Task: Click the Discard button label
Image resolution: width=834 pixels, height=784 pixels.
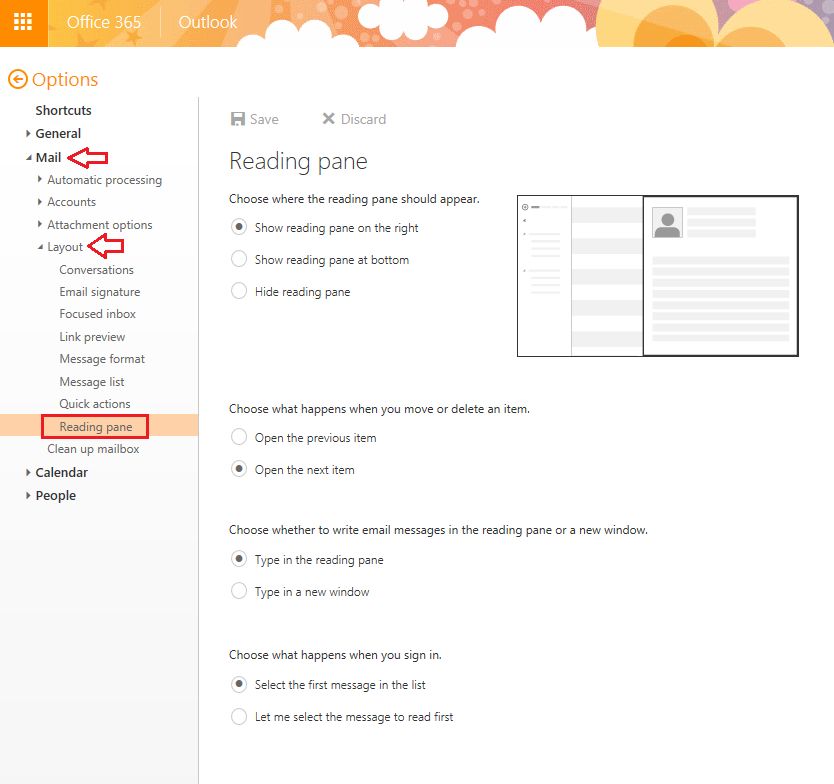Action: click(363, 119)
